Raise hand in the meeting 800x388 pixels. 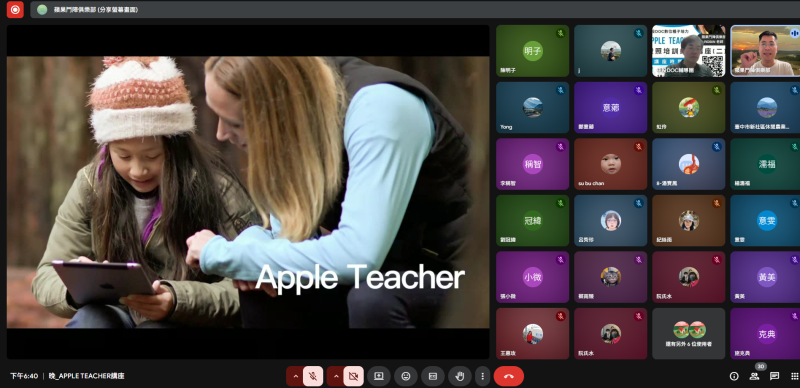point(460,376)
